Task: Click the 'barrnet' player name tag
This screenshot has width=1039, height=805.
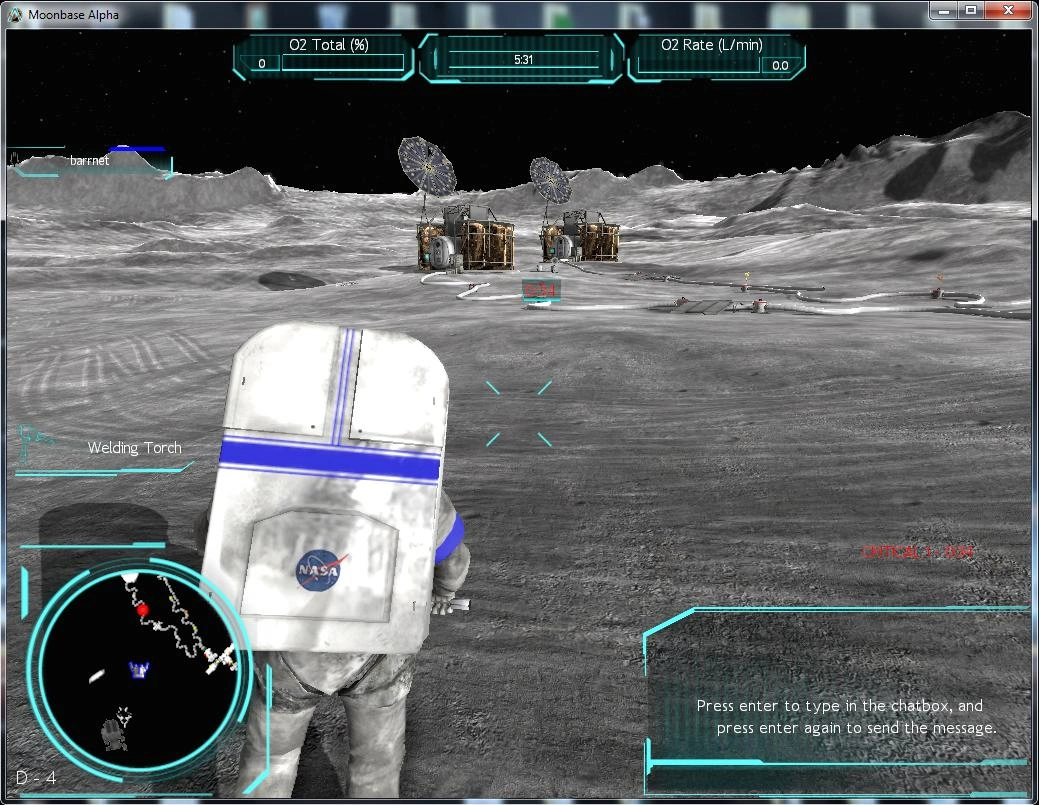Action: [89, 160]
